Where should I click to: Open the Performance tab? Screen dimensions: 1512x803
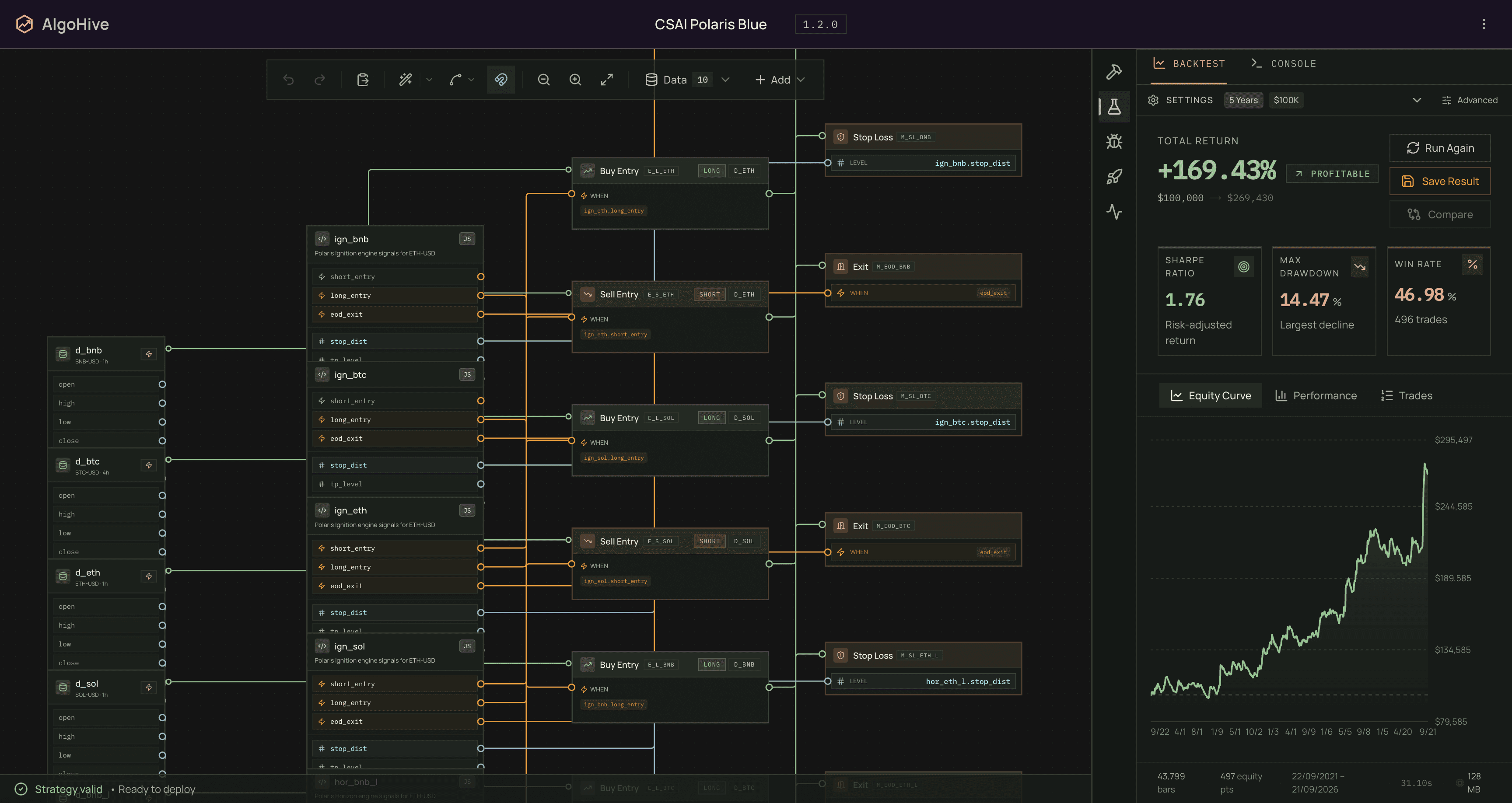(x=1316, y=396)
